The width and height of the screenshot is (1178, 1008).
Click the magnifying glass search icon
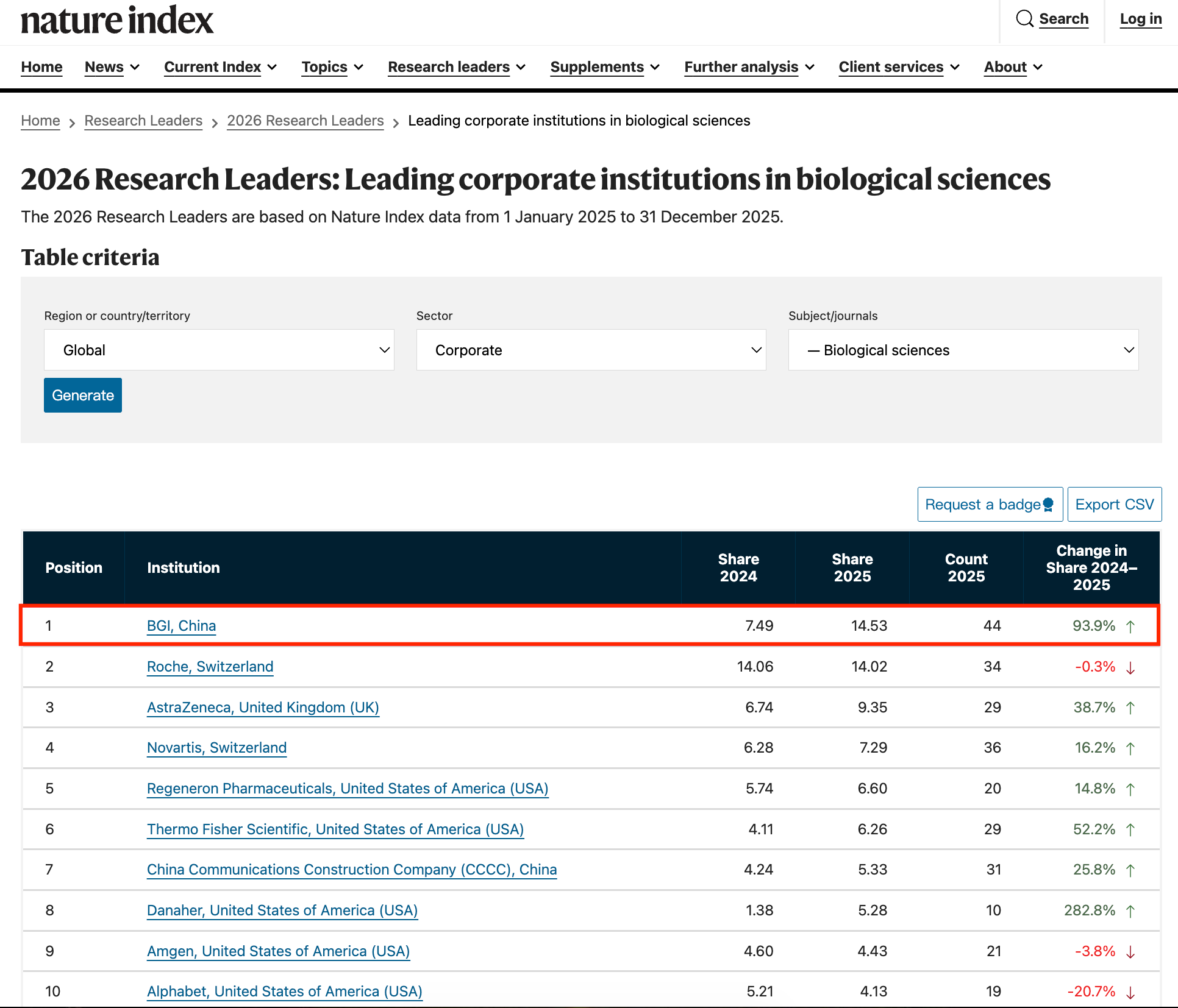(1024, 19)
